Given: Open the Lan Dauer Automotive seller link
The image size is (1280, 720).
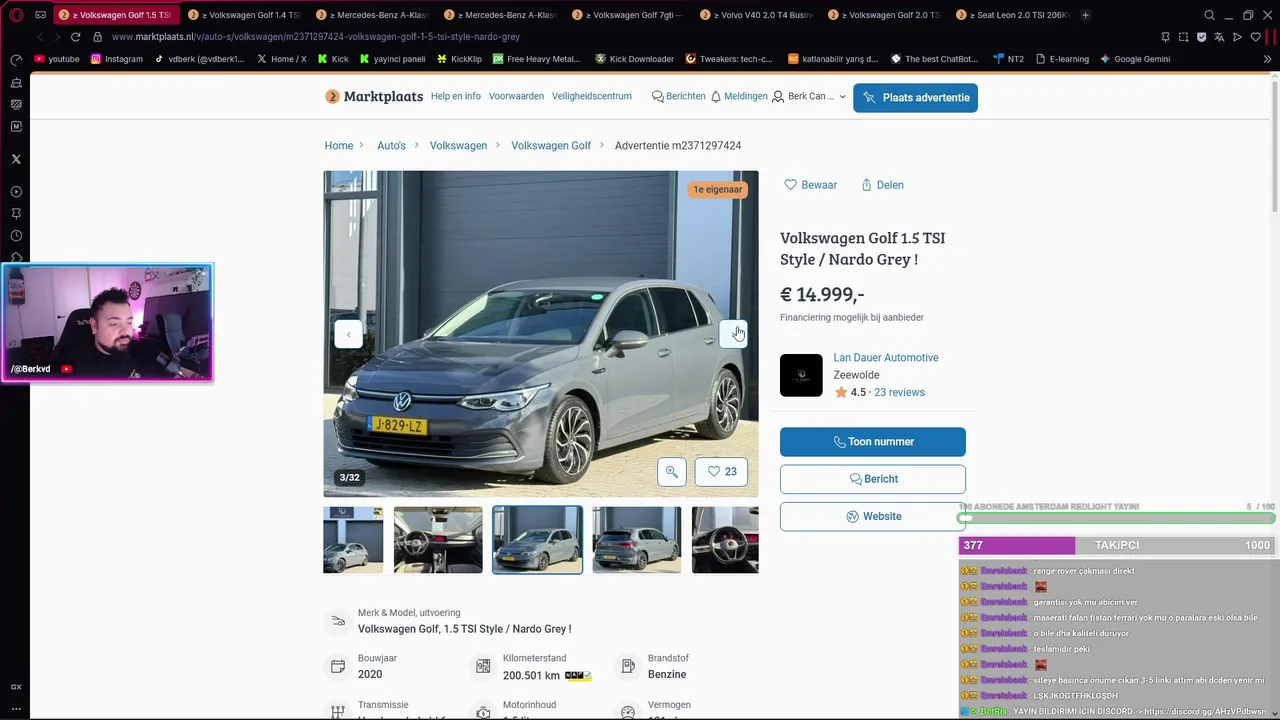Looking at the screenshot, I should pos(886,357).
